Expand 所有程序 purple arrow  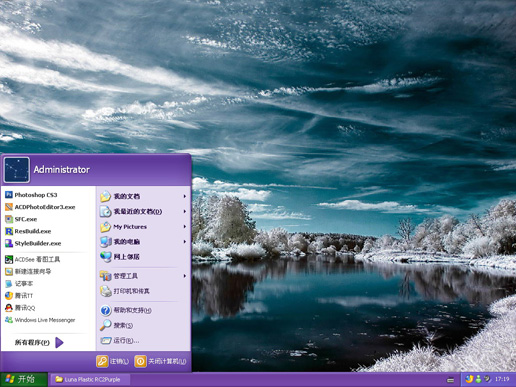click(59, 342)
